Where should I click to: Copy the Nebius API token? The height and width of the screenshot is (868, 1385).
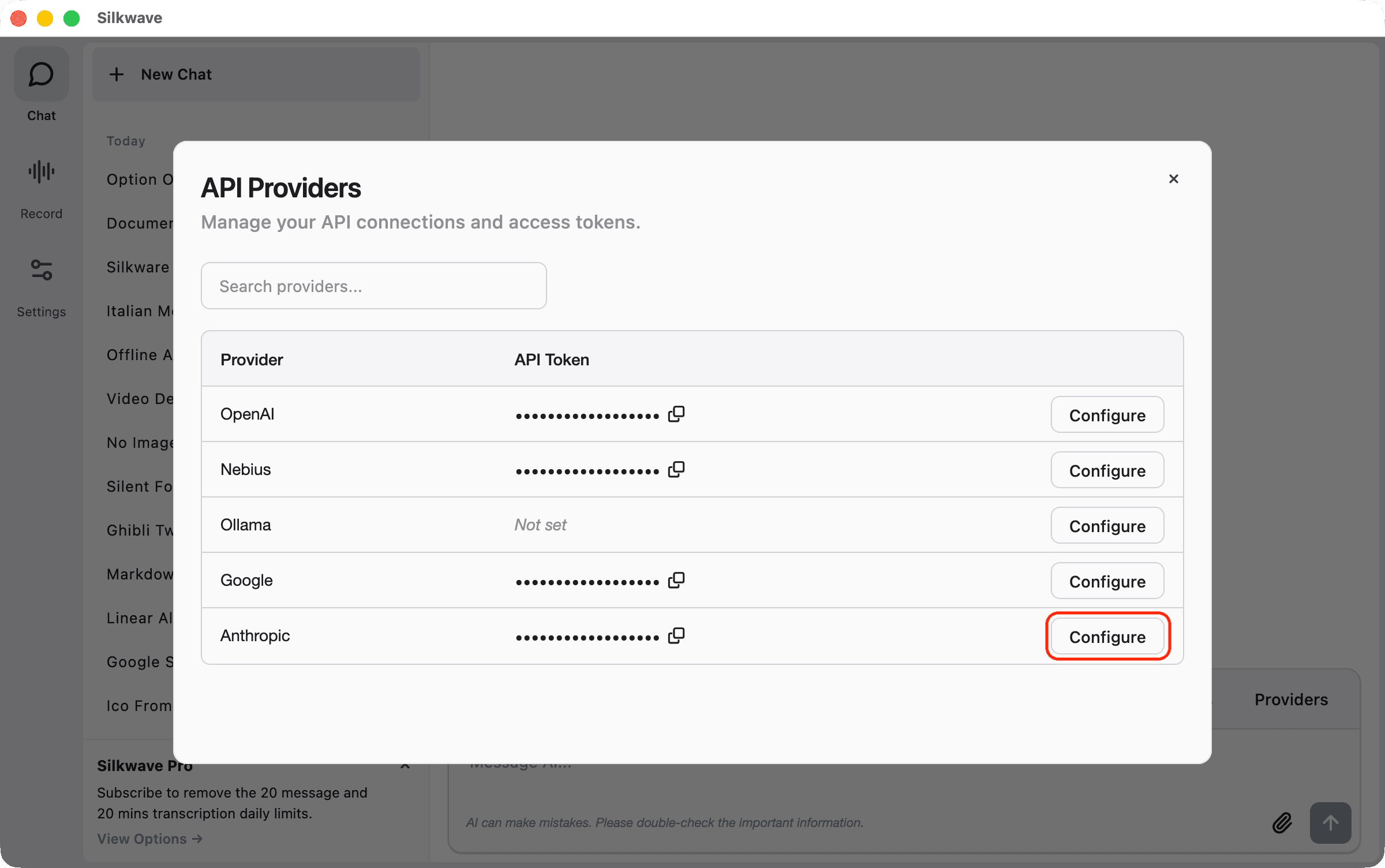[676, 470]
